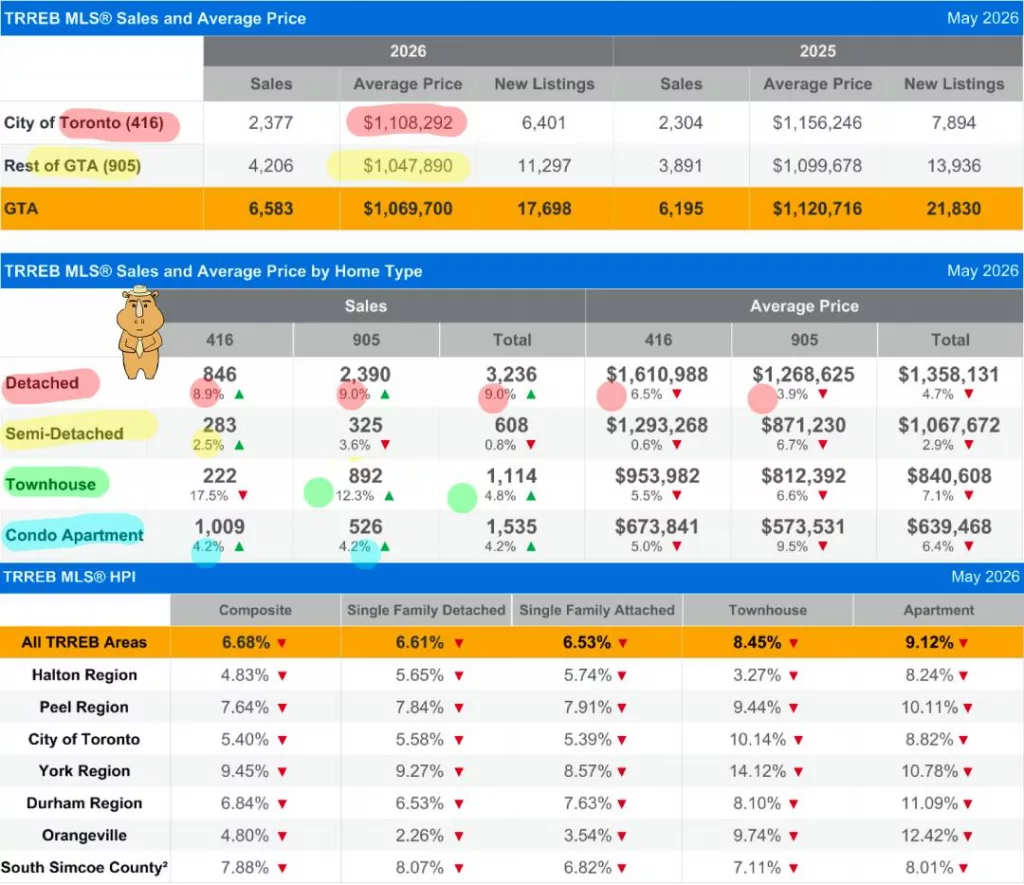Viewport: 1024px width, 885px height.
Task: Click the 2,304 sales value for 2025
Action: click(680, 123)
